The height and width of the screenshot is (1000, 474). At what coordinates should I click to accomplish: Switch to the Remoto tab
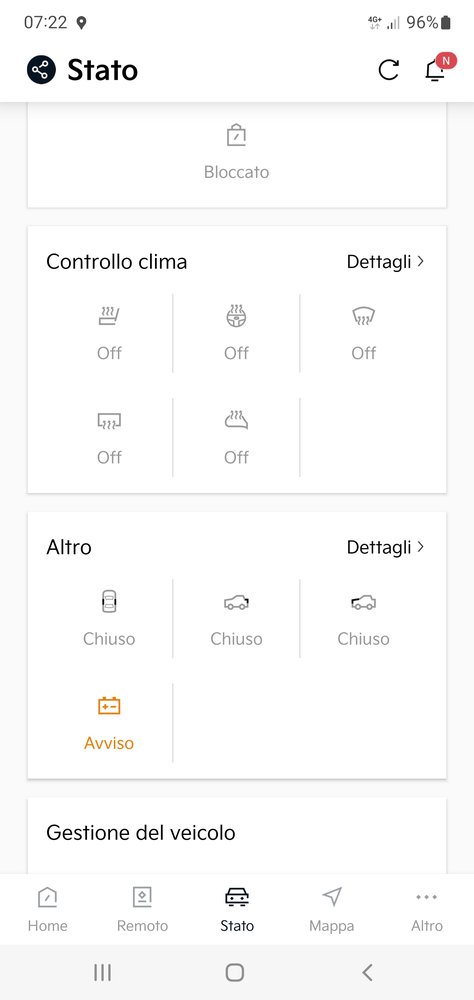[142, 909]
